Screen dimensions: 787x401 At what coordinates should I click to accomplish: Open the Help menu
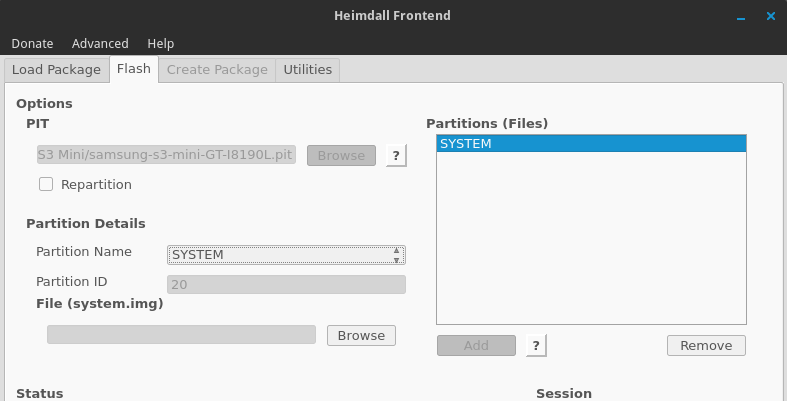click(160, 43)
